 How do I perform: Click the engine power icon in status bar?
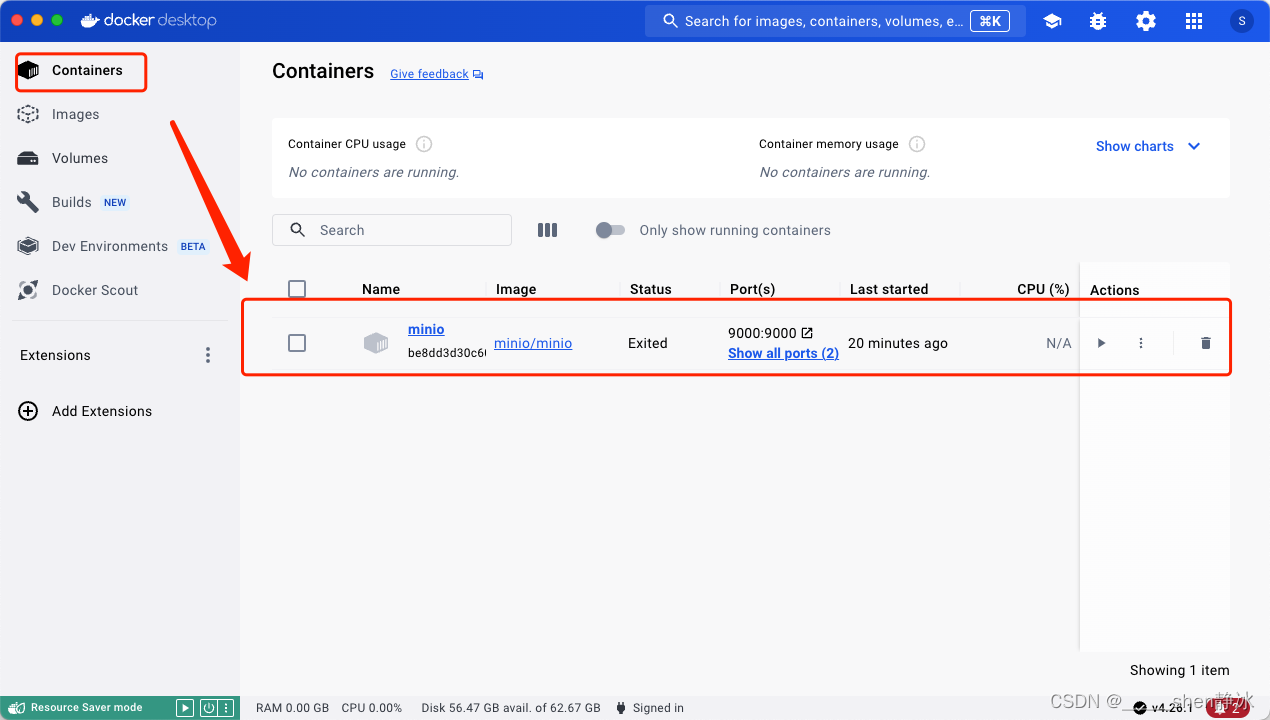click(x=208, y=708)
